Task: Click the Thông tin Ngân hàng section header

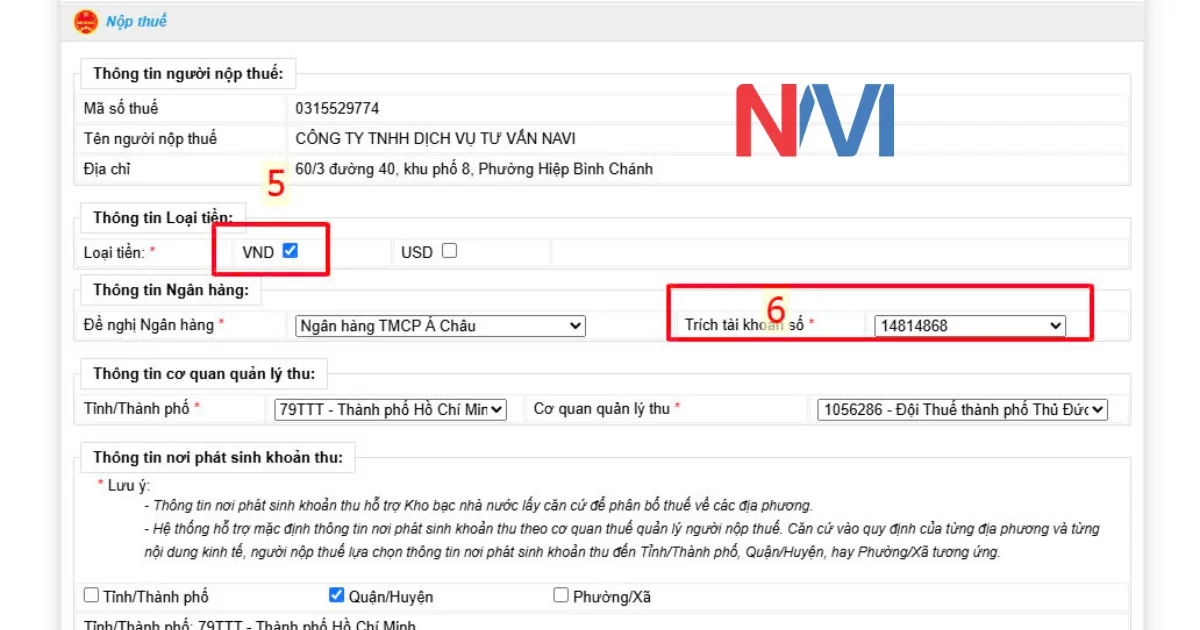Action: click(169, 289)
